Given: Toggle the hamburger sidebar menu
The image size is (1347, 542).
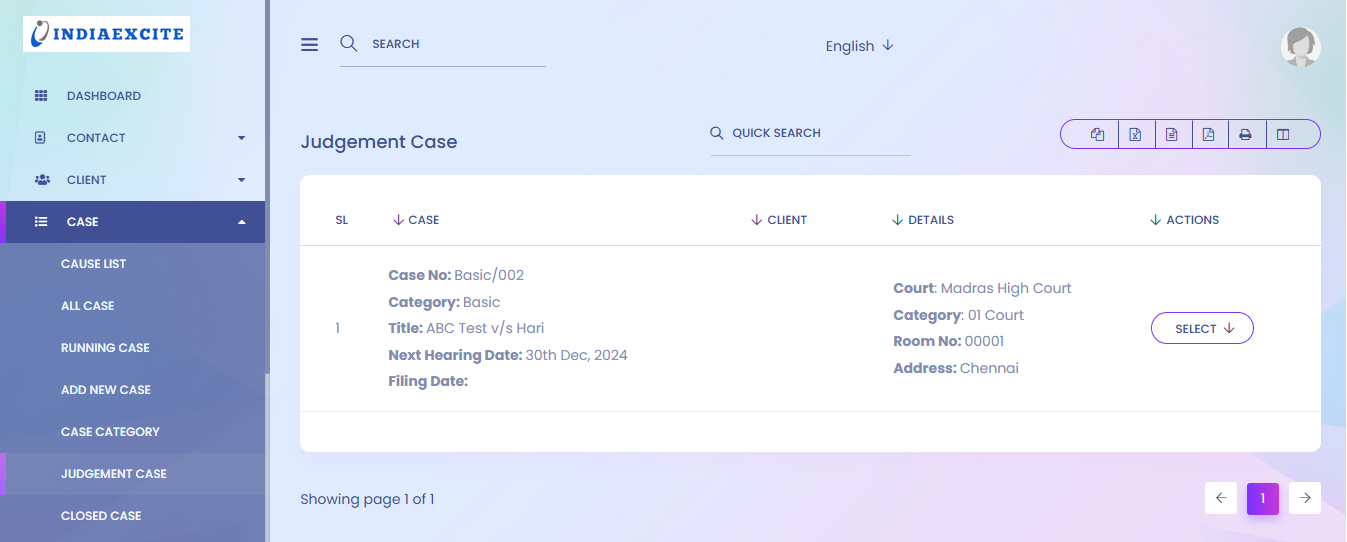Looking at the screenshot, I should click(x=309, y=45).
